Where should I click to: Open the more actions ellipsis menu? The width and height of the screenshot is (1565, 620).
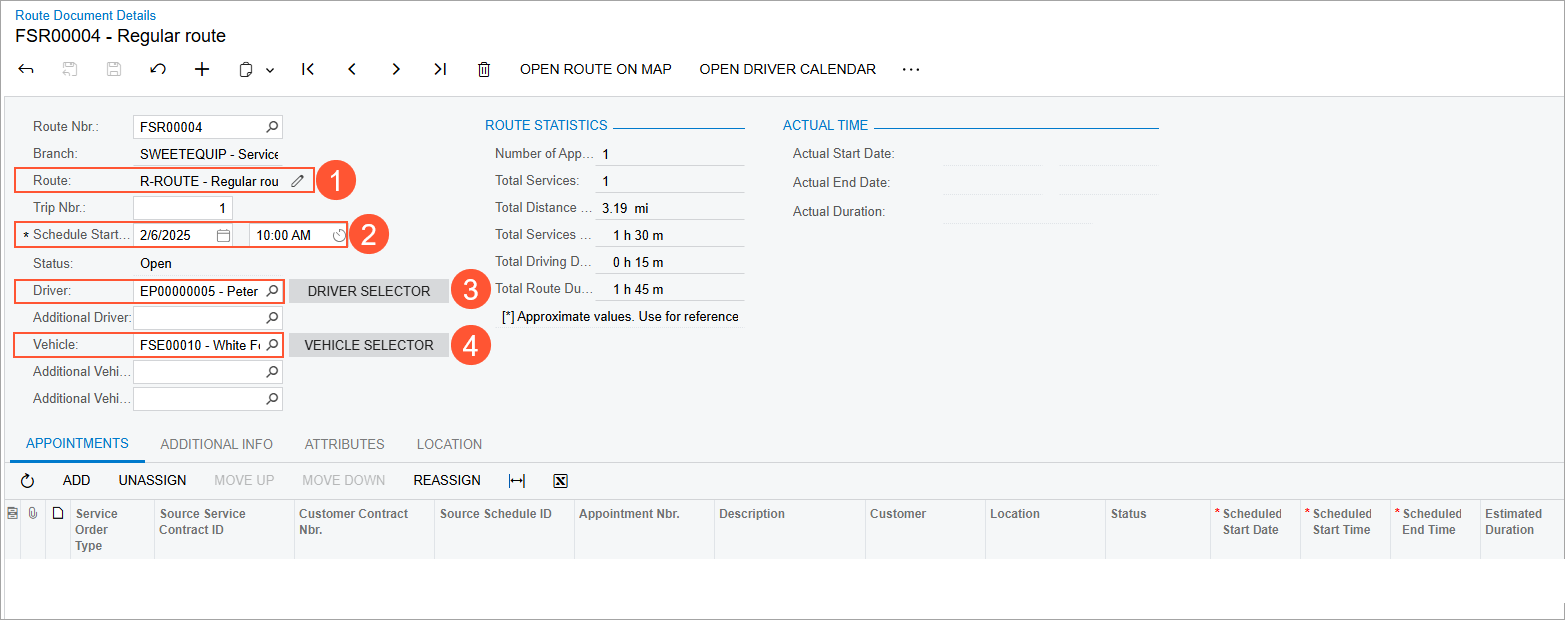pos(910,69)
